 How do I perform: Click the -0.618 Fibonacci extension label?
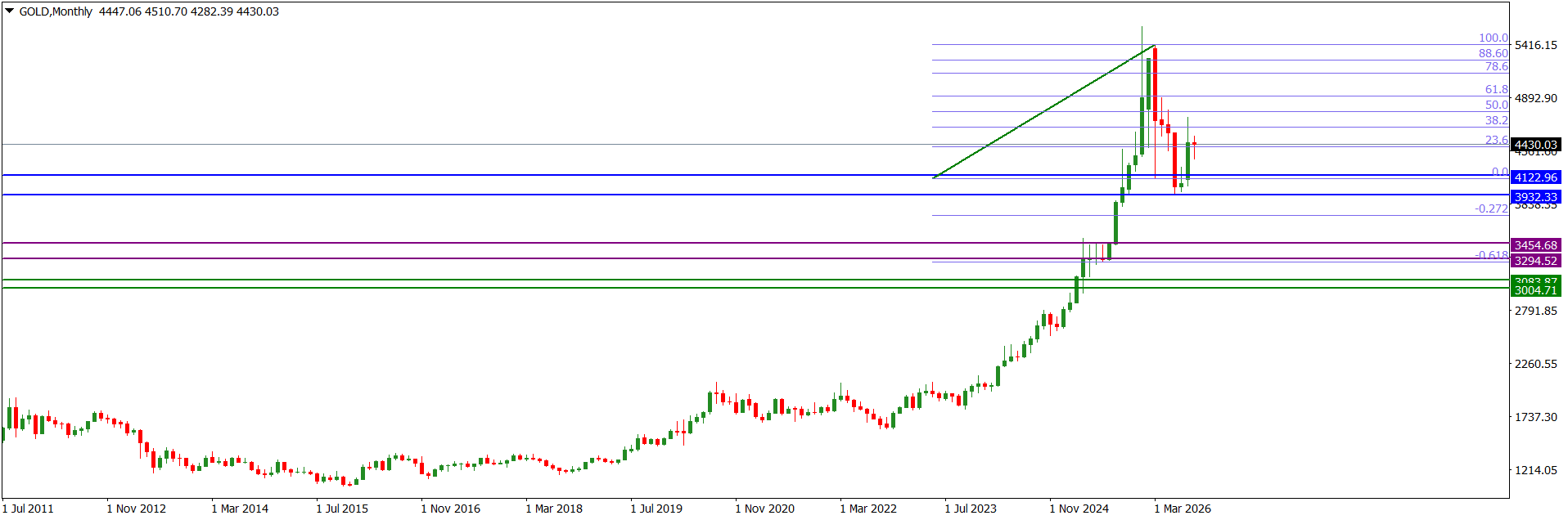point(1491,255)
